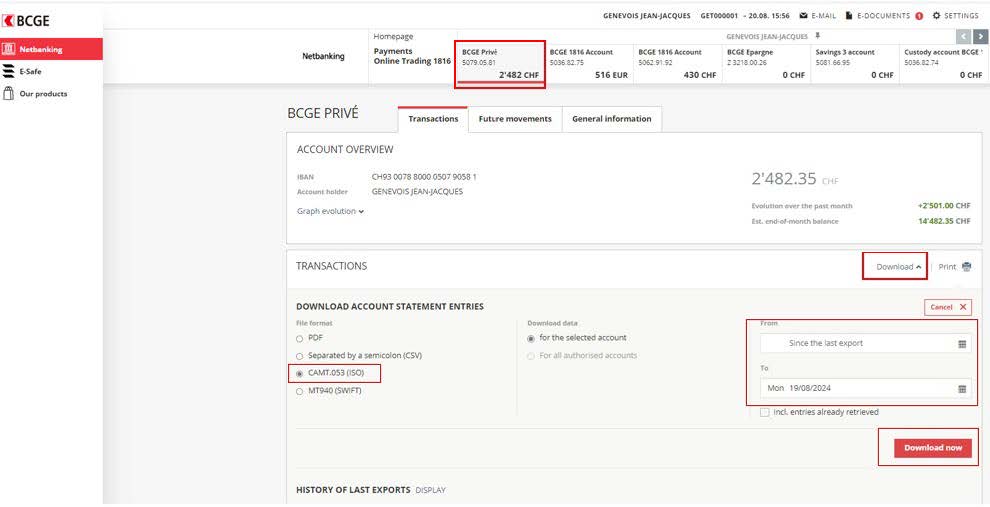The width and height of the screenshot is (990, 507).
Task: Click the E-Safe stack icon
Action: click(8, 71)
